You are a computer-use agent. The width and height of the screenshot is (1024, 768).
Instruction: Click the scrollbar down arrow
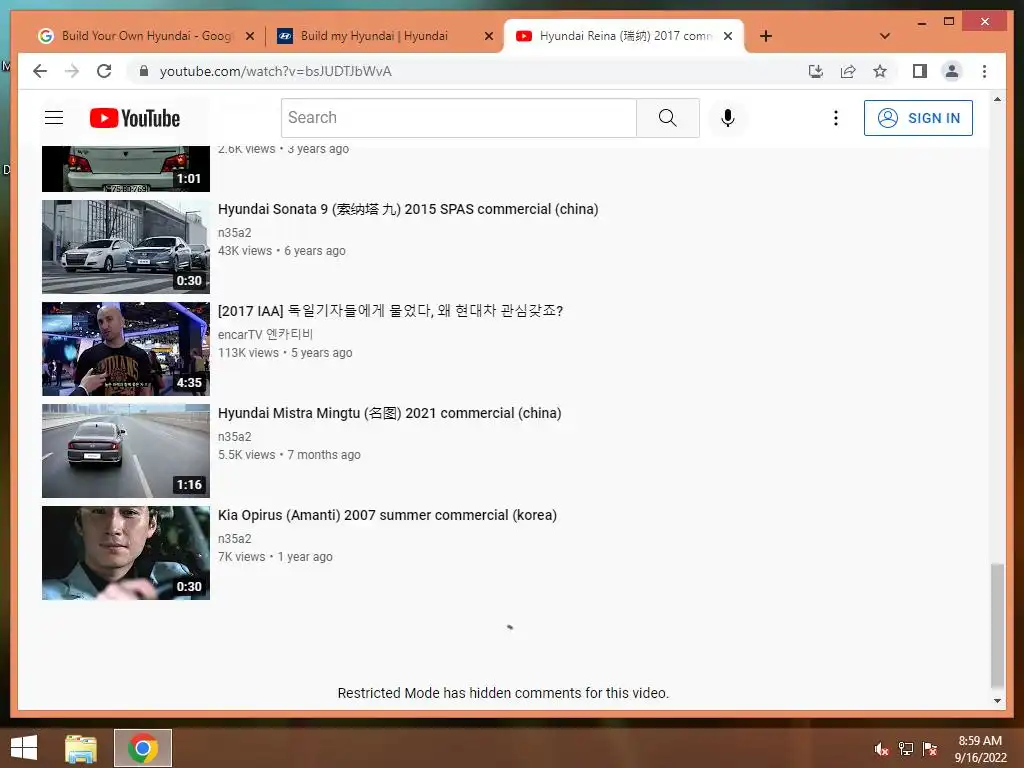[997, 701]
